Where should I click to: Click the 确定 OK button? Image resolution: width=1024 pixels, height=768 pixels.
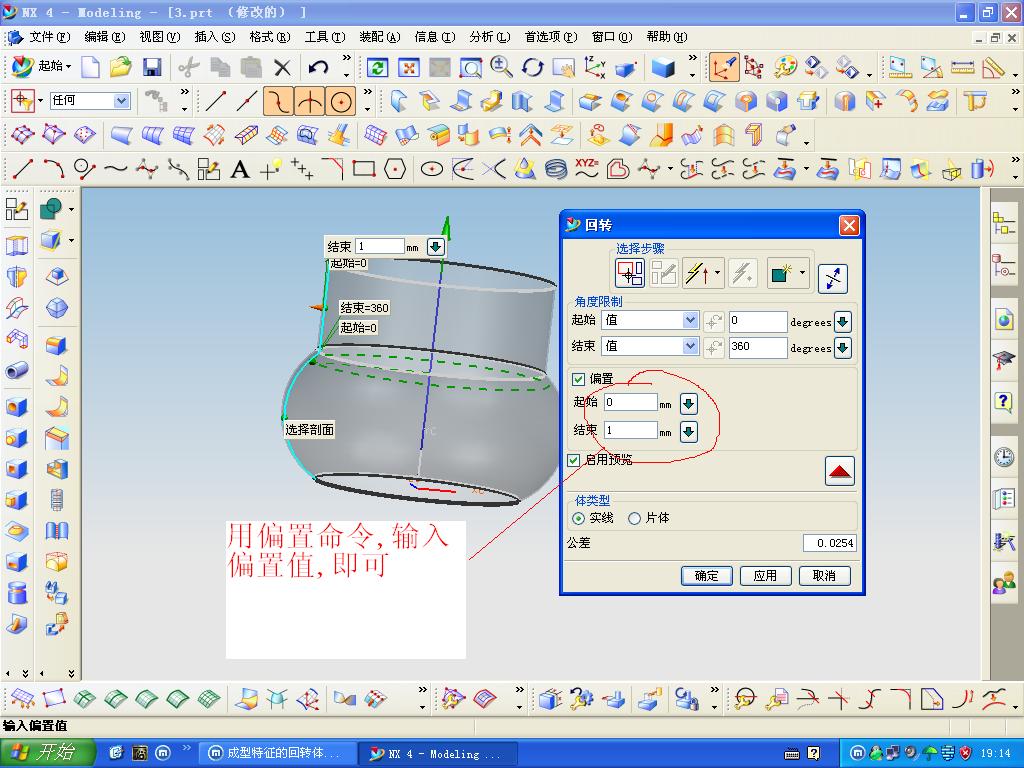coord(706,575)
